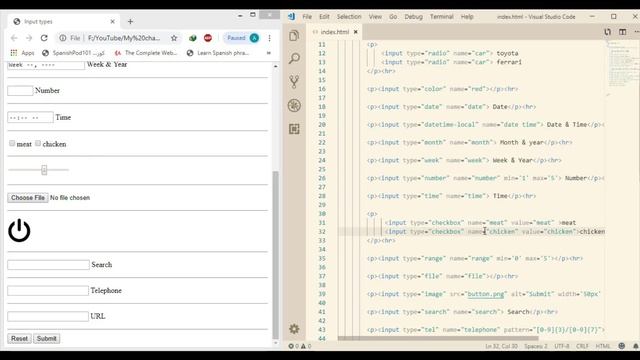Open the feedback smiley in status bar
Screen dimensions: 640x360
click(x=622, y=346)
